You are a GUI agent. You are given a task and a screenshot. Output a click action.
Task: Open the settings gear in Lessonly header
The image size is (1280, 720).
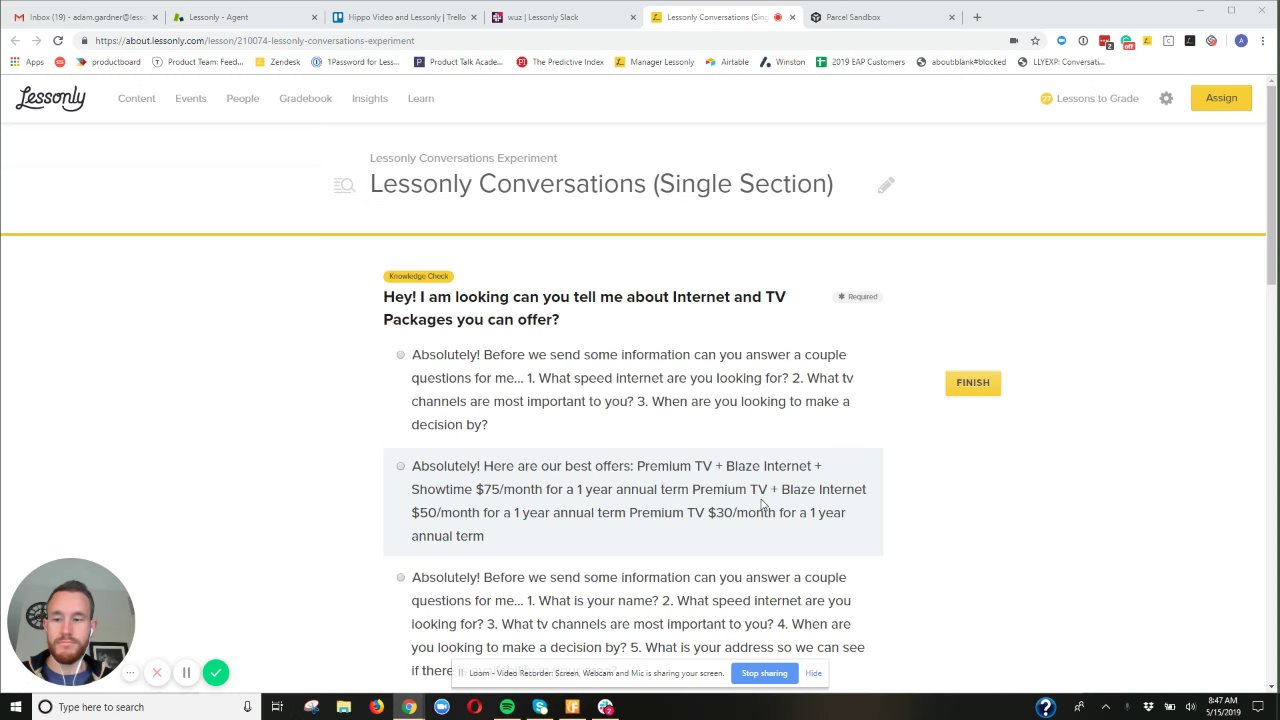1166,98
